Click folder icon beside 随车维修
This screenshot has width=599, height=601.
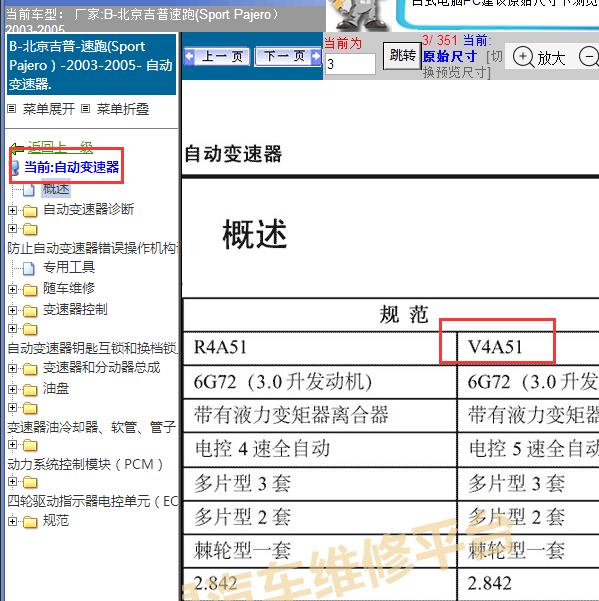click(30, 290)
